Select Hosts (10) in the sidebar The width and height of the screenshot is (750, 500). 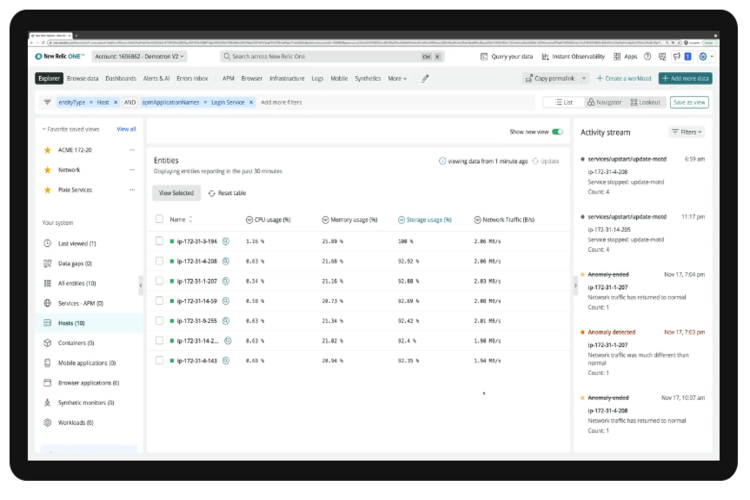[x=89, y=323]
